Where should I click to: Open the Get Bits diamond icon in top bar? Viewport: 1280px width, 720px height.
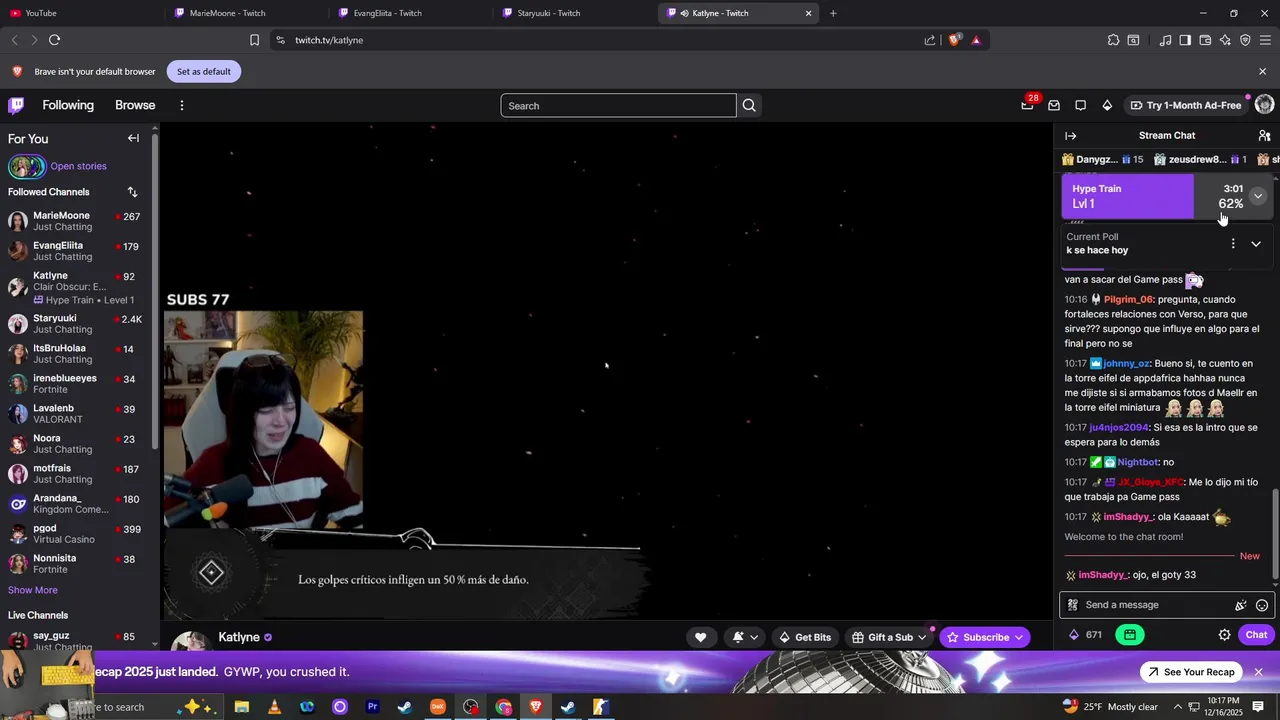tap(1107, 105)
